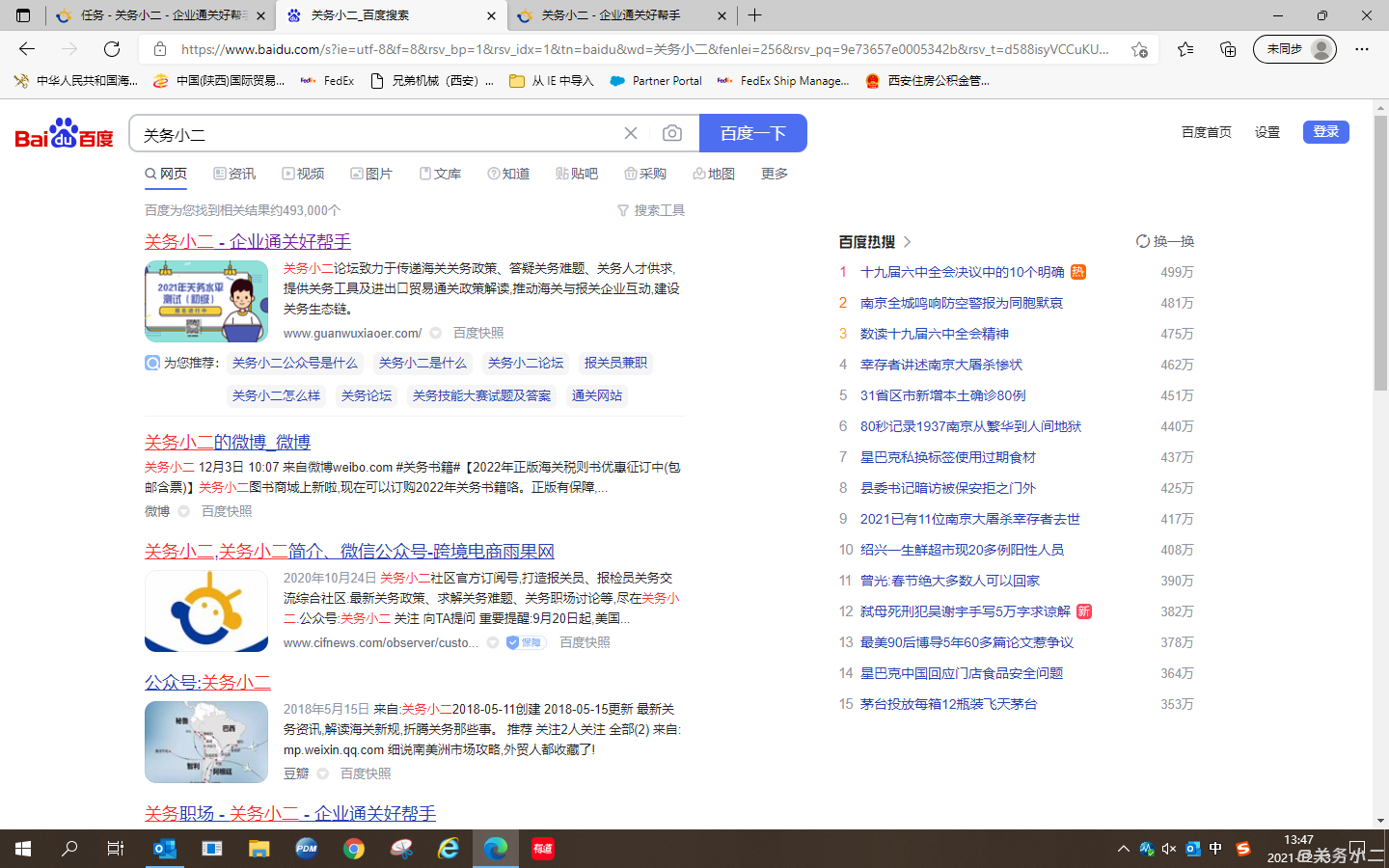1389x868 pixels.
Task: Open result 关务小二 - 企业通关好帮手
Action: click(x=248, y=241)
